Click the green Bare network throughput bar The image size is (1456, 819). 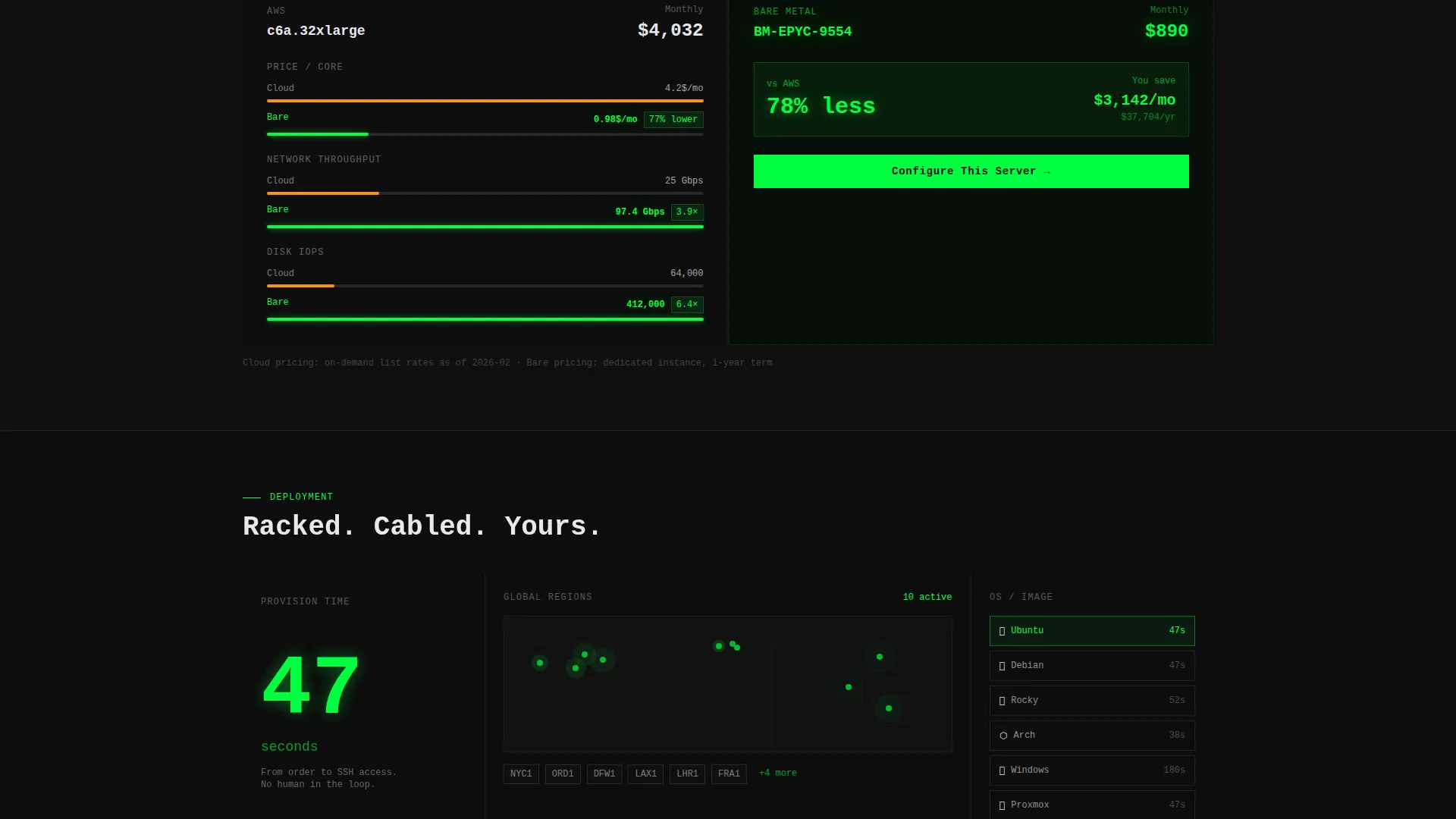tap(485, 227)
